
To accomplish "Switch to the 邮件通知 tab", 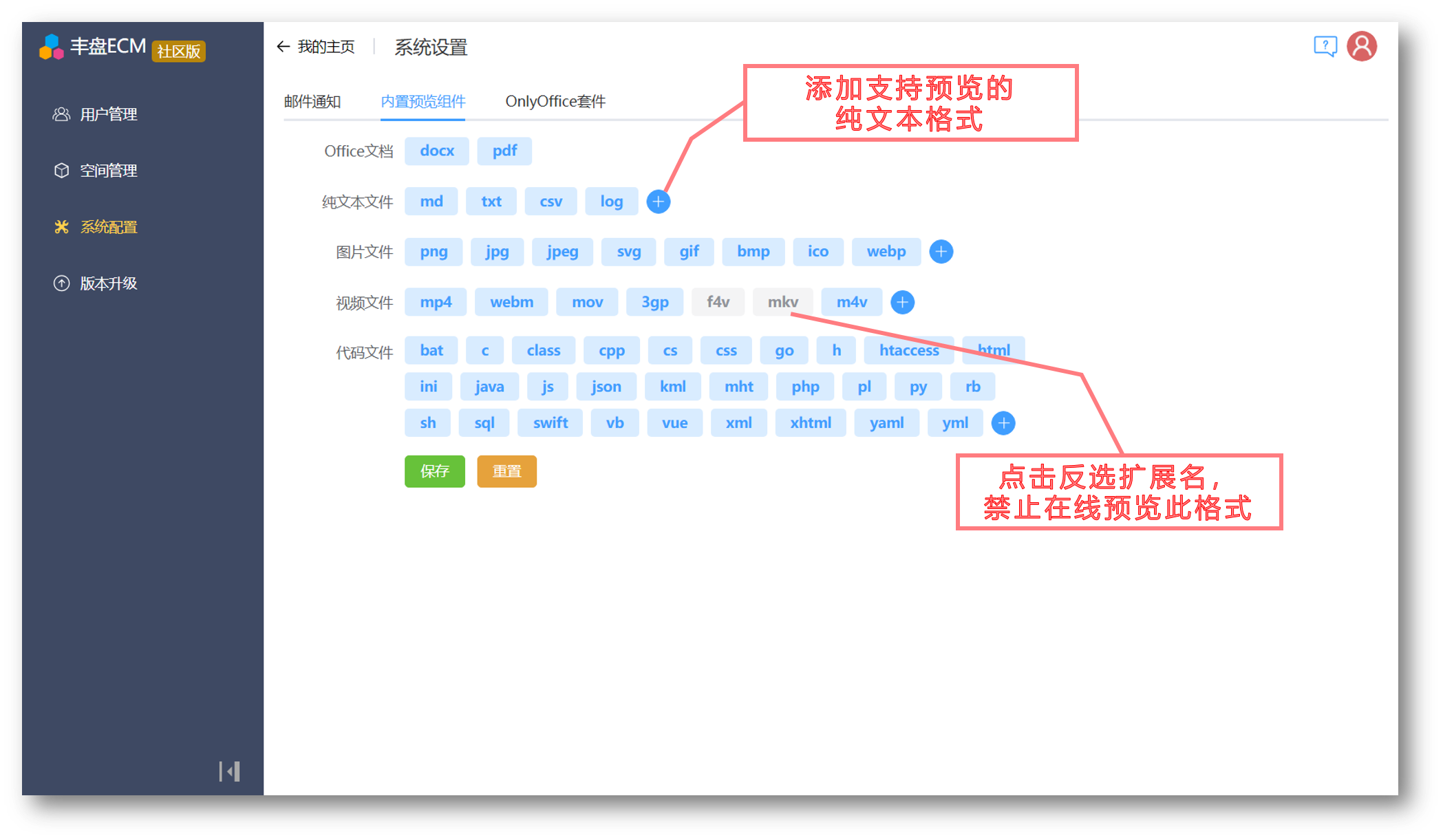I will [x=312, y=102].
